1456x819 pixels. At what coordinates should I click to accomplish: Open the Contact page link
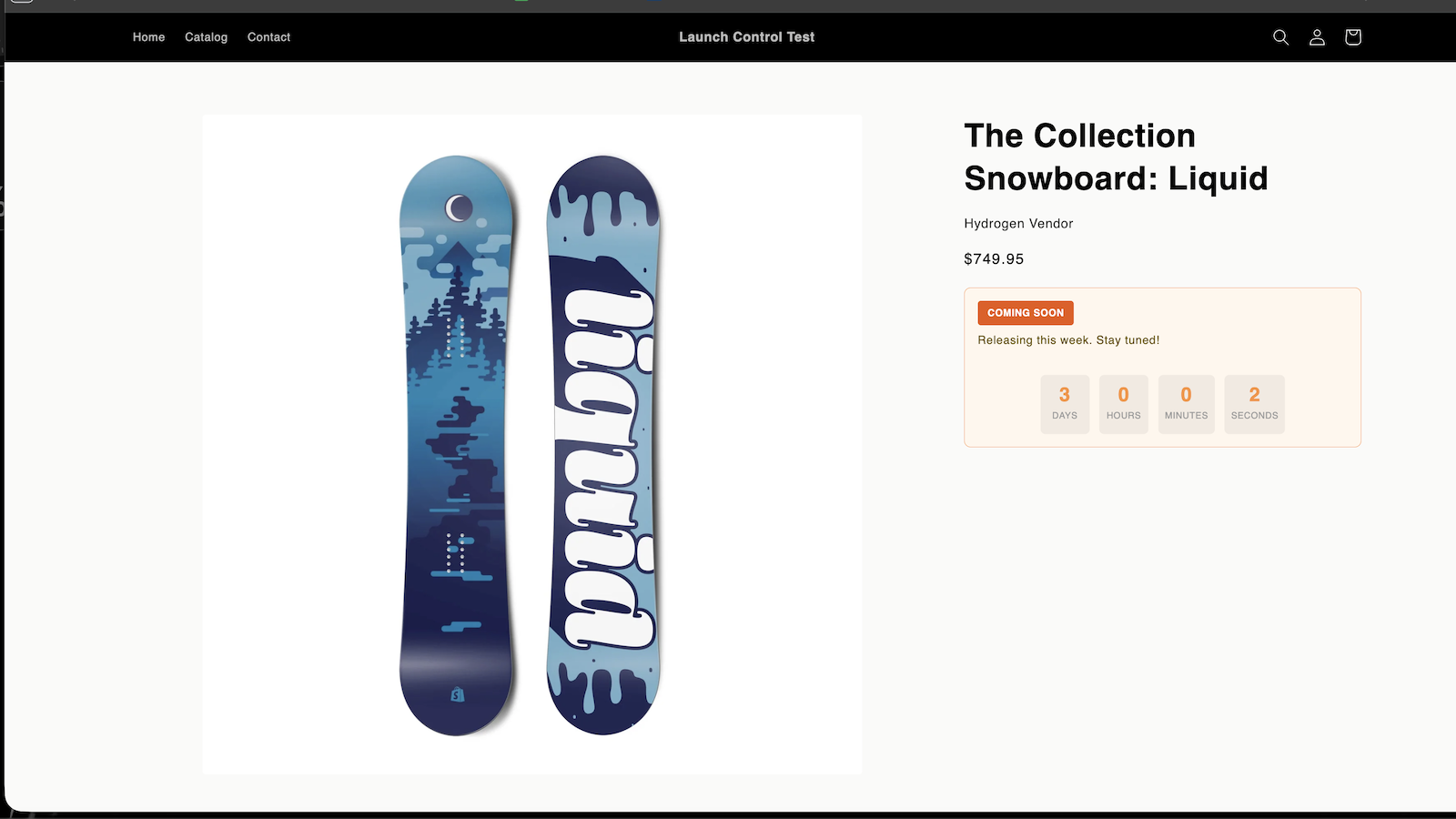pos(268,37)
